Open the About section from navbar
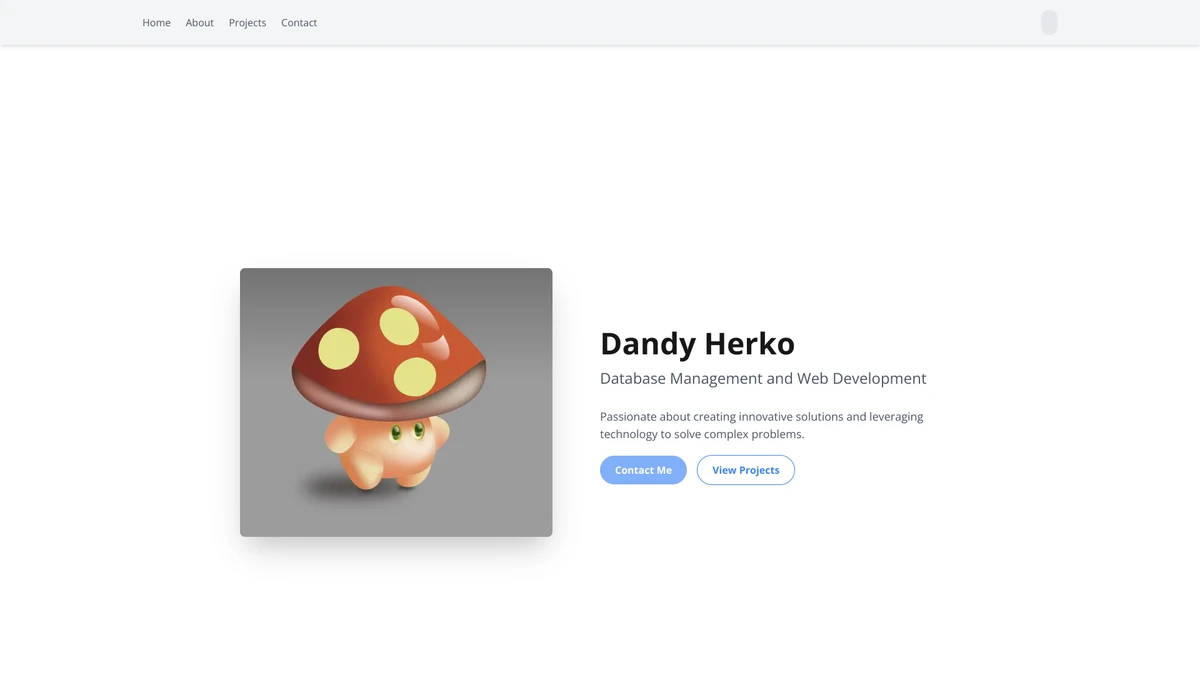 click(x=199, y=23)
